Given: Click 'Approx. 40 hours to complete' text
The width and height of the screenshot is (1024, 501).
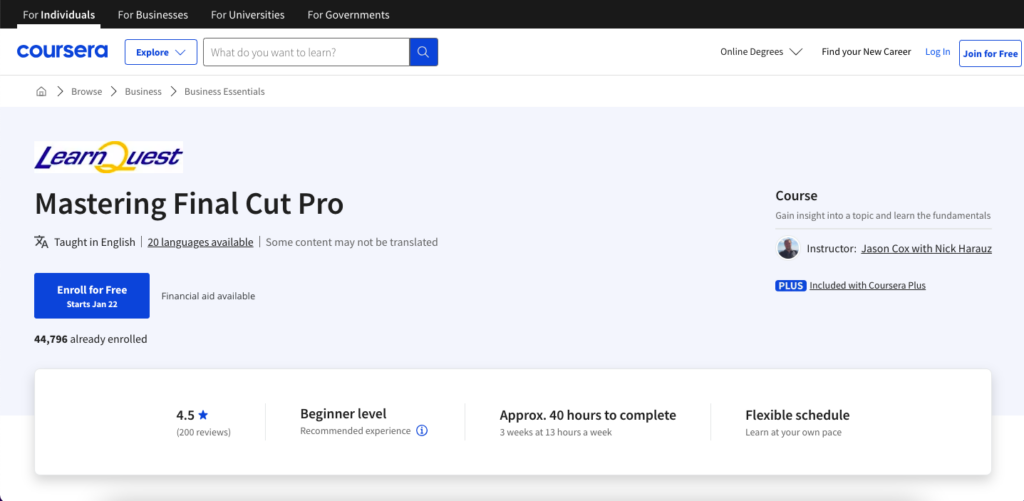Looking at the screenshot, I should point(588,415).
